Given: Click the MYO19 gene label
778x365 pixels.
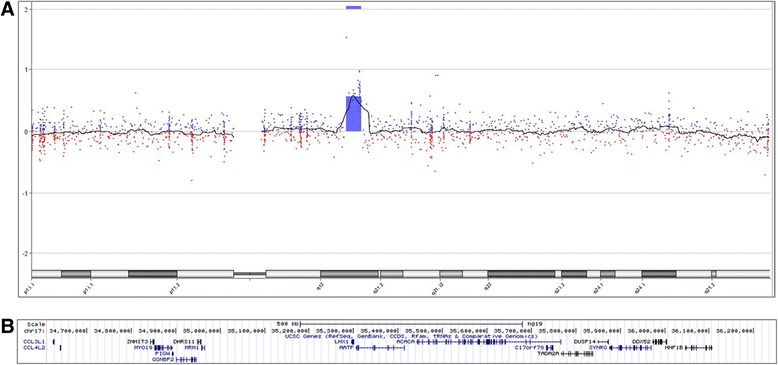Looking at the screenshot, I should pos(143,348).
